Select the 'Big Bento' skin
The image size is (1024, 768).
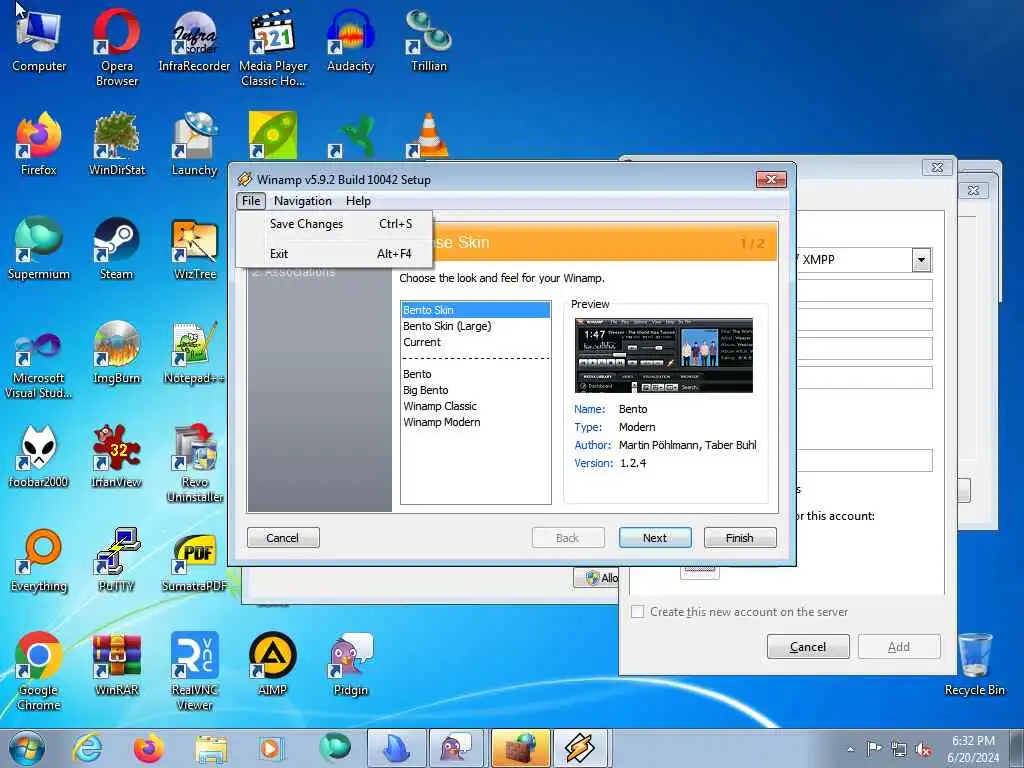point(475,390)
